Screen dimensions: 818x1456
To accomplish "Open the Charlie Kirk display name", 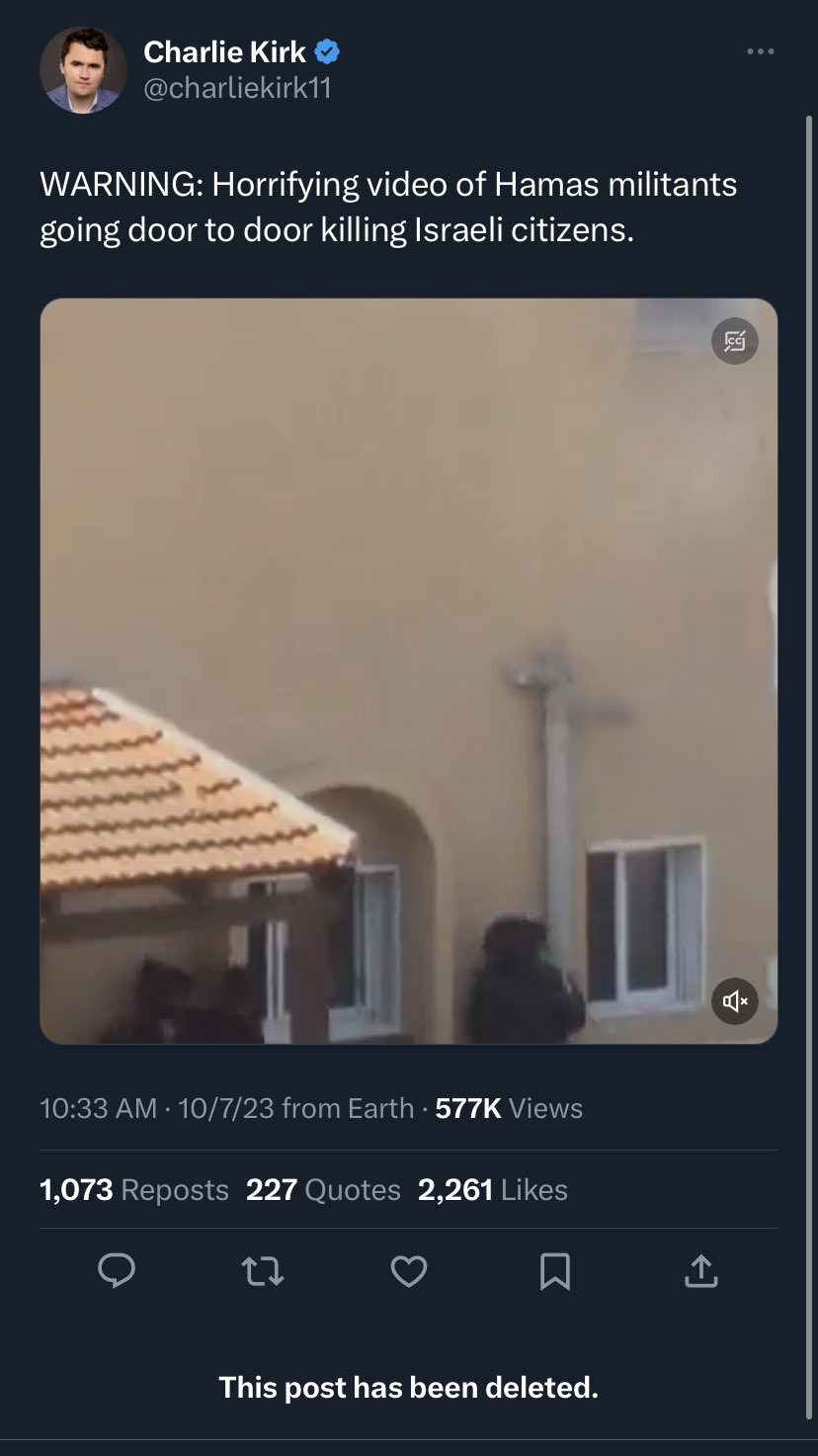I will pos(225,51).
